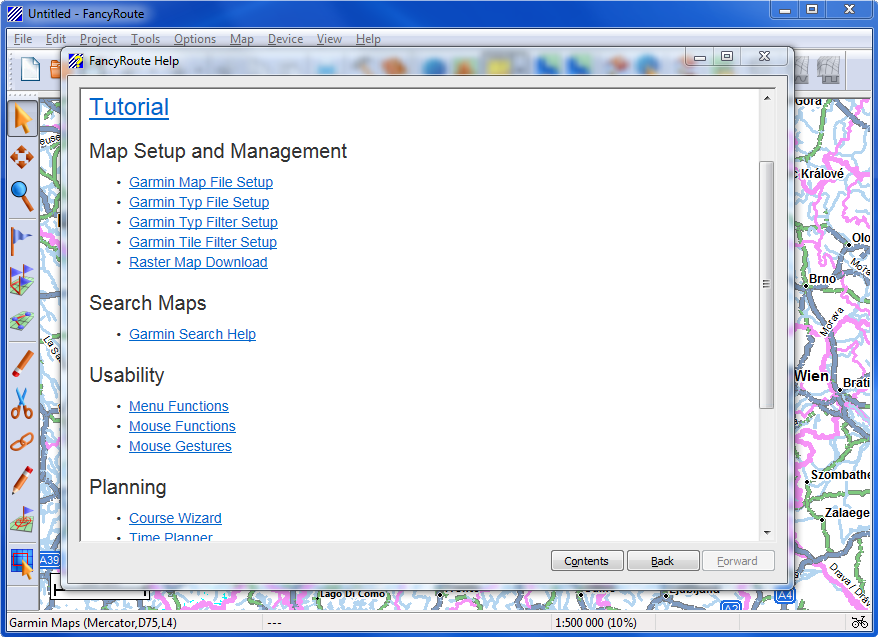The image size is (878, 637).
Task: Select the flags-on-grid route tool
Action: [22, 280]
